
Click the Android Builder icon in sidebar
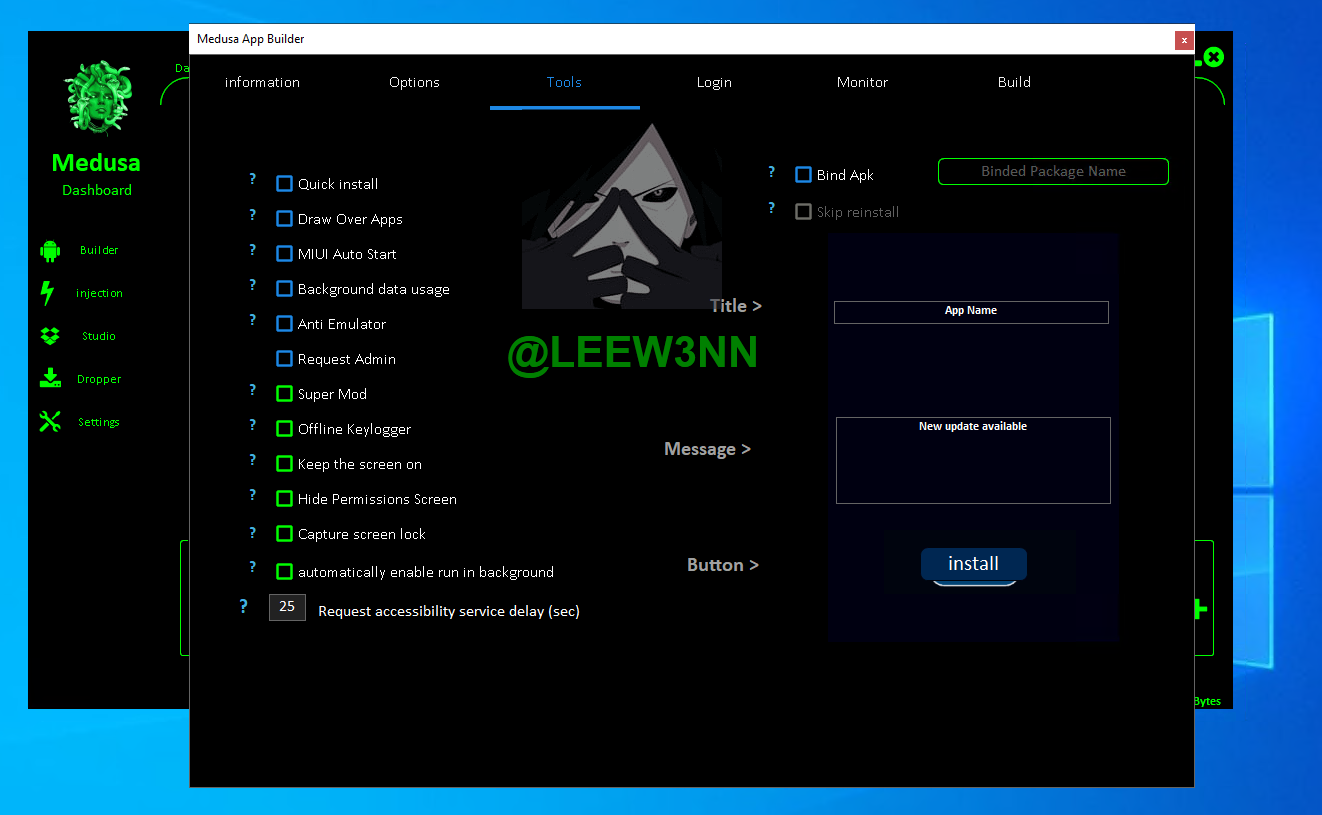coord(50,250)
